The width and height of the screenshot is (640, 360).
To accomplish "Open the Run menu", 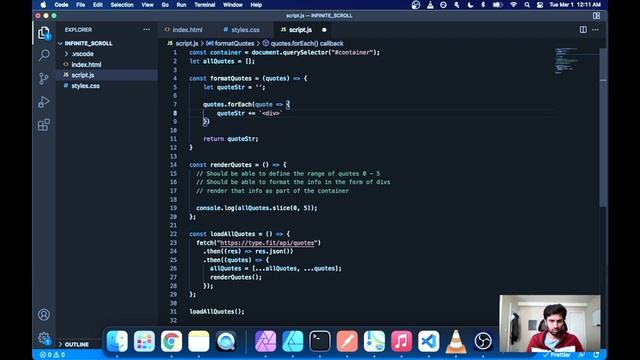I will (181, 5).
